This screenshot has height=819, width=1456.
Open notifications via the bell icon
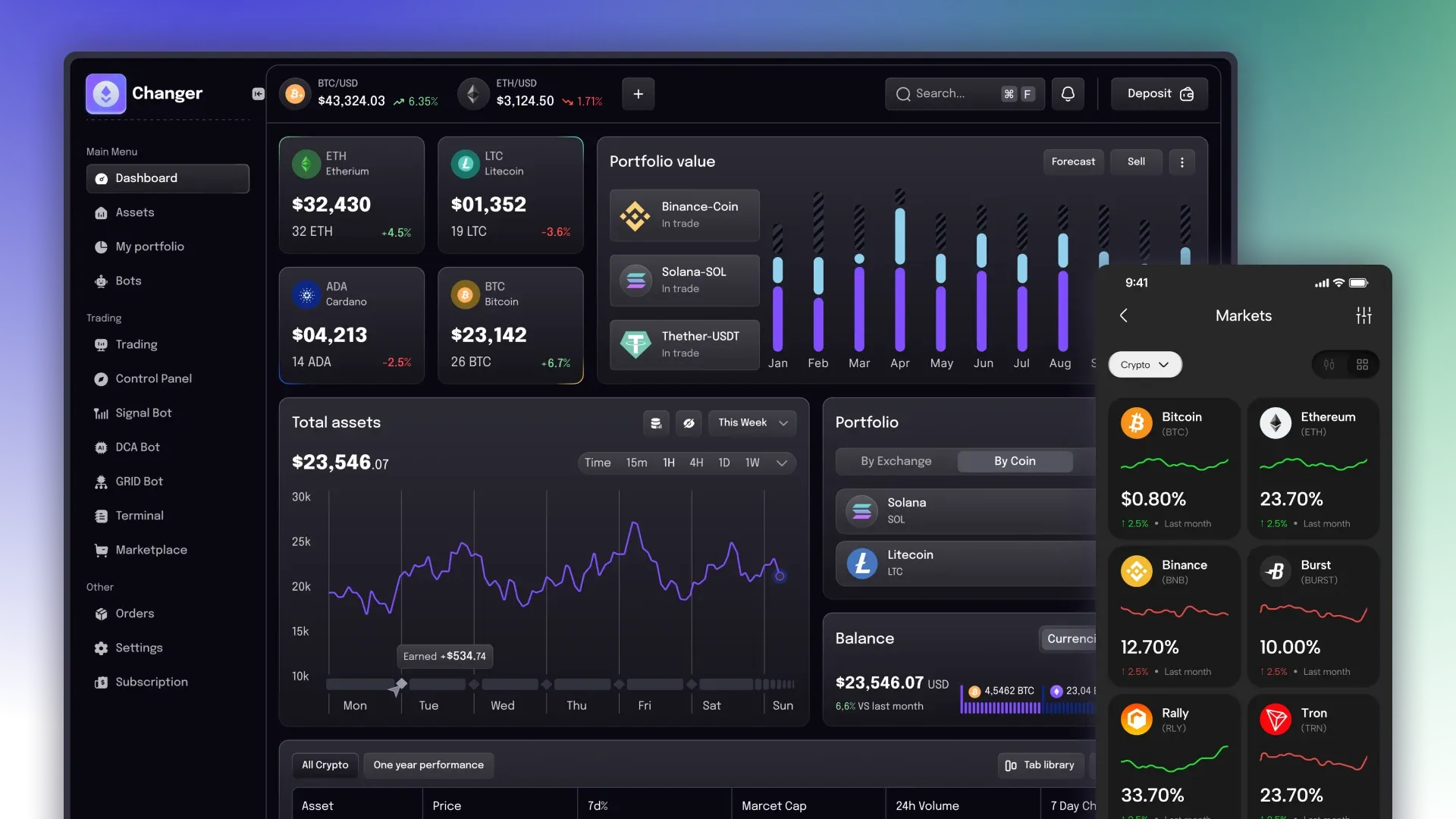1068,93
